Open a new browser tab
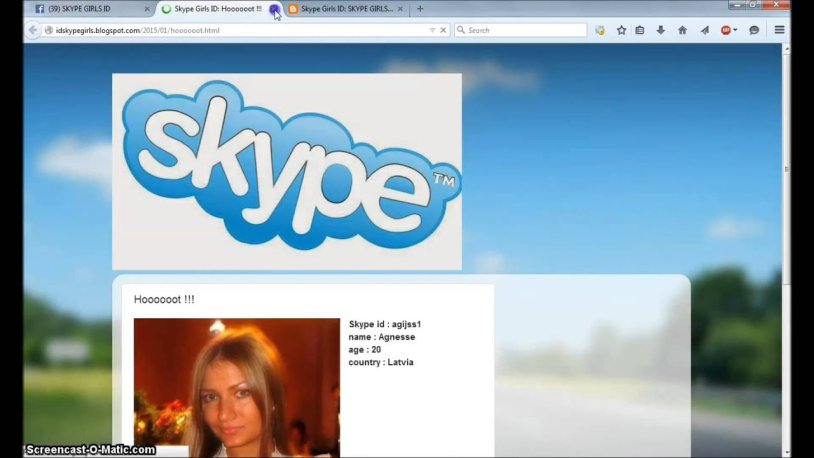Viewport: 814px width, 458px height. [420, 9]
